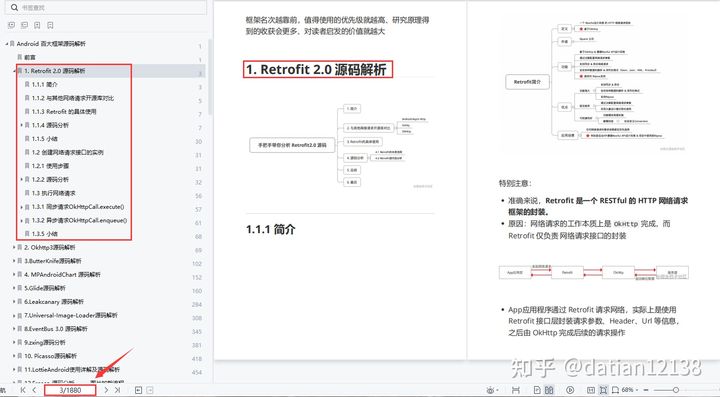Click the fit width icon in status bar
720x397 pixels.
tap(516, 390)
